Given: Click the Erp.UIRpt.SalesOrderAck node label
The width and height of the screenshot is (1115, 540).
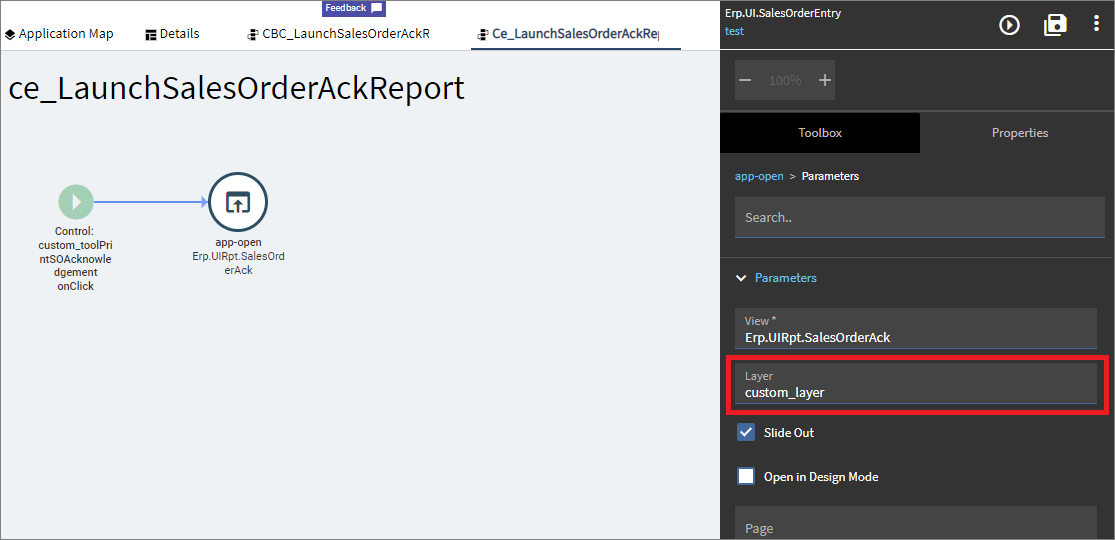Looking at the screenshot, I should [x=238, y=263].
